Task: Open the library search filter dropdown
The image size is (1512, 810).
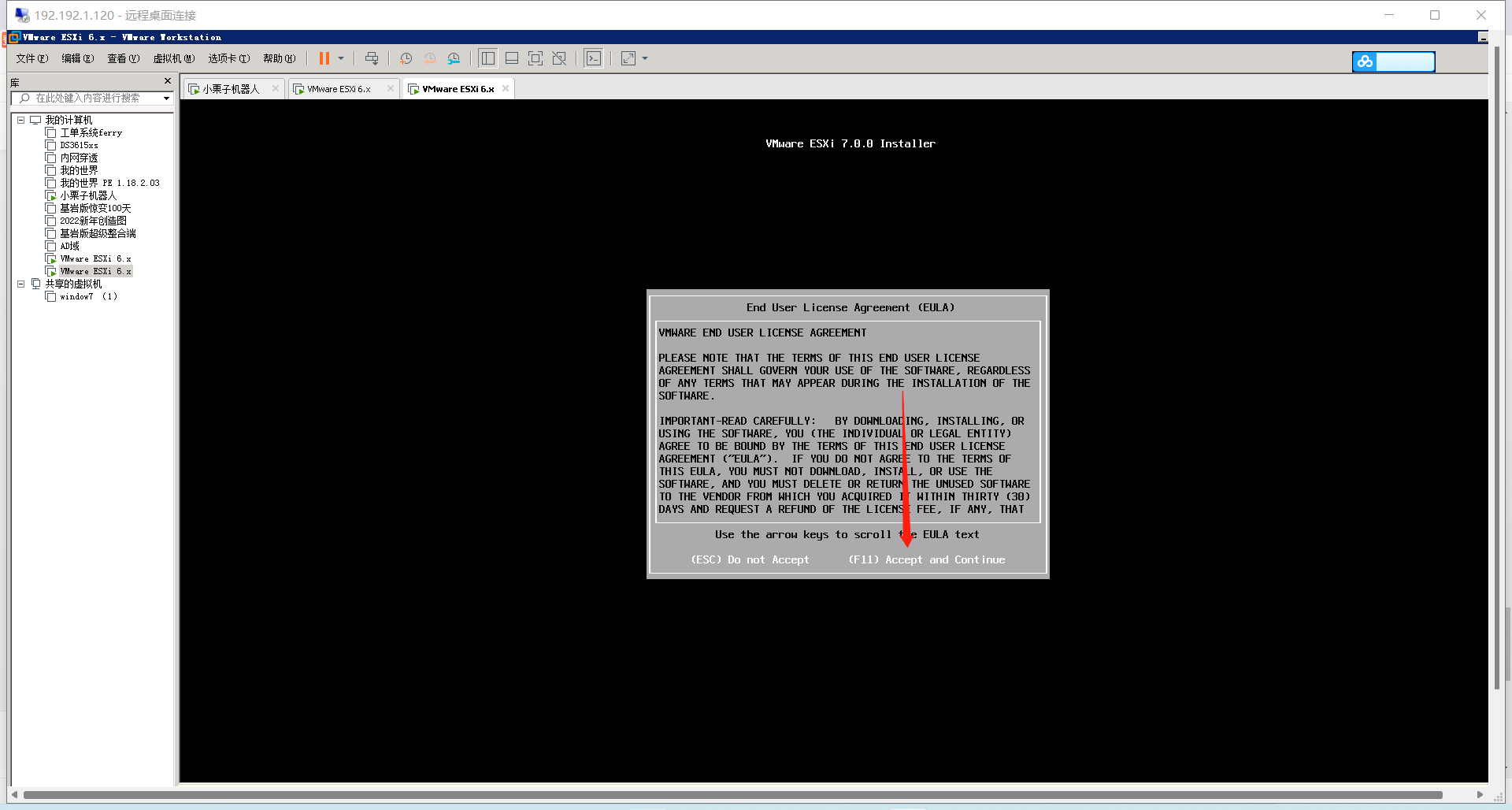Action: (167, 98)
